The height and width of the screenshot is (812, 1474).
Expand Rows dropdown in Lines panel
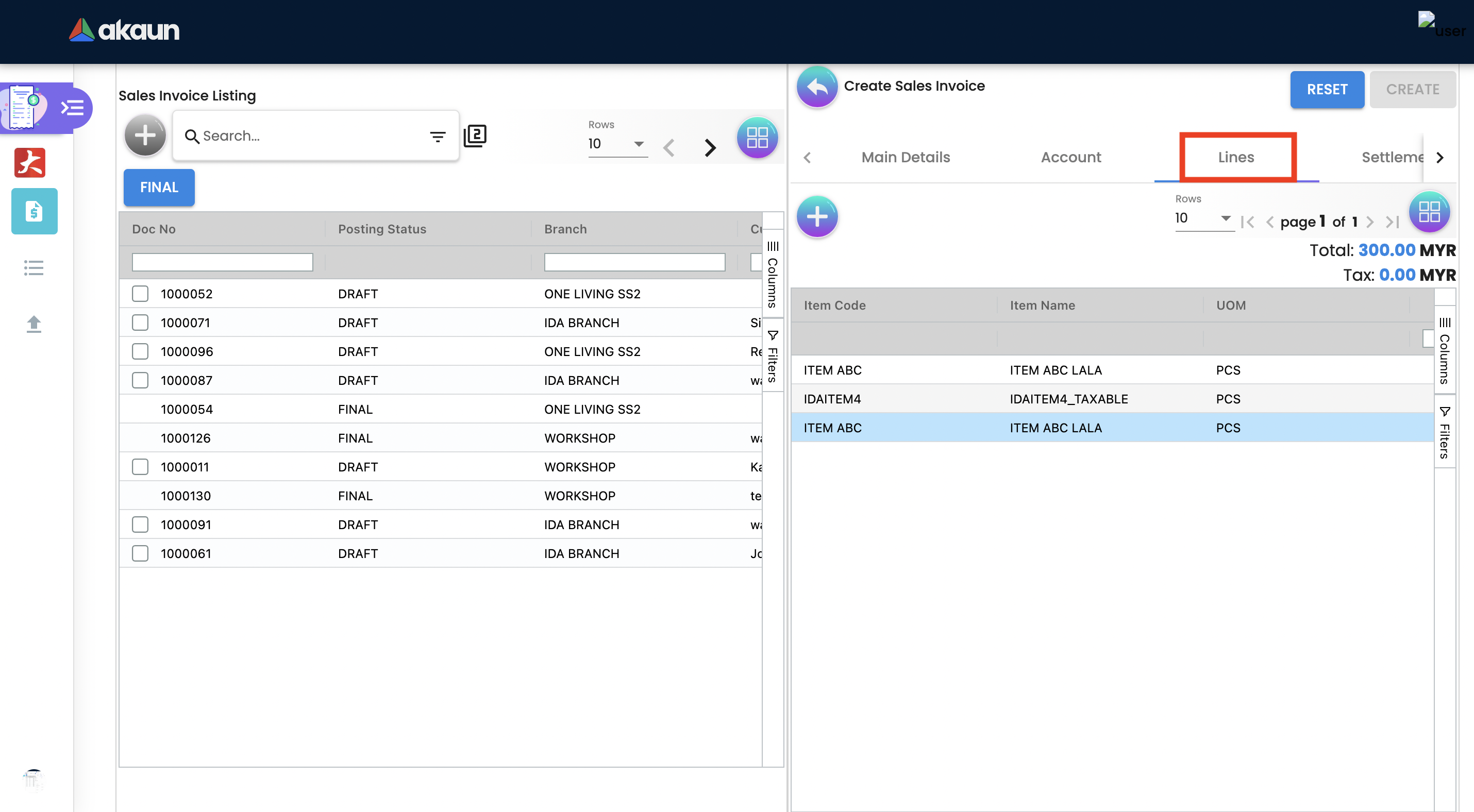coord(1203,218)
